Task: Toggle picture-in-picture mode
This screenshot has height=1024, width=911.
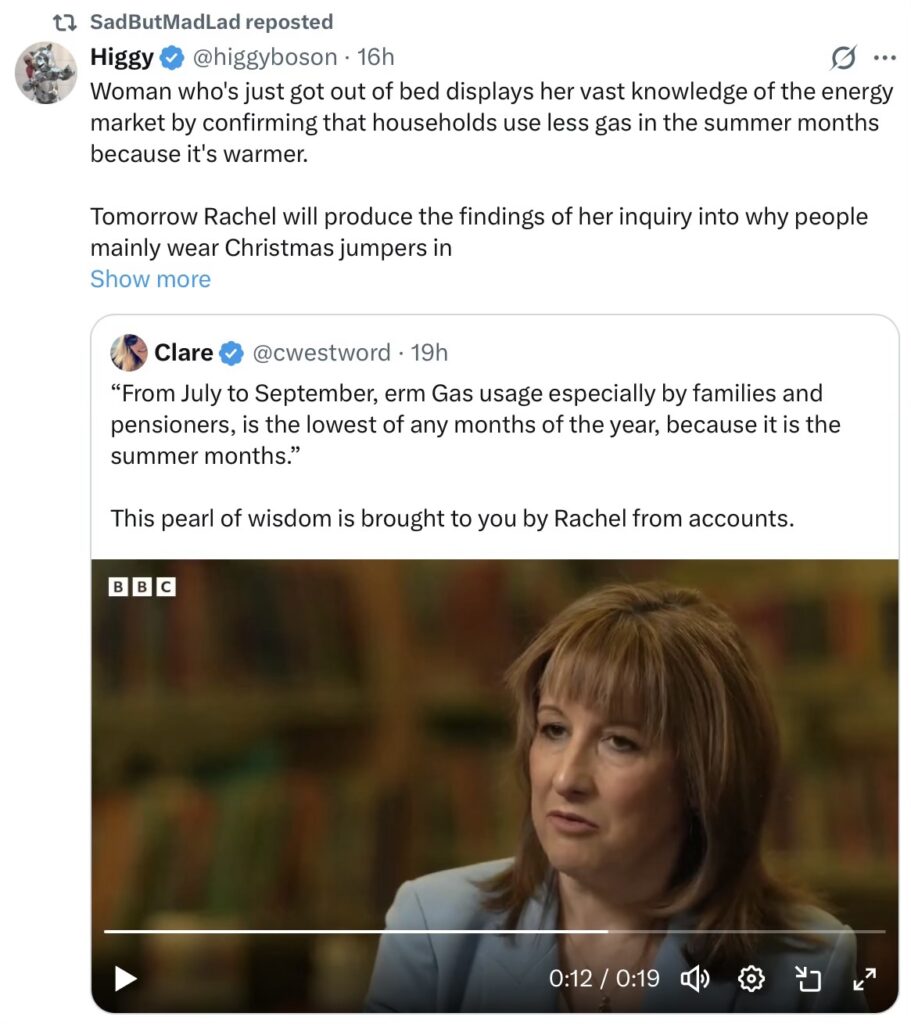Action: point(807,978)
